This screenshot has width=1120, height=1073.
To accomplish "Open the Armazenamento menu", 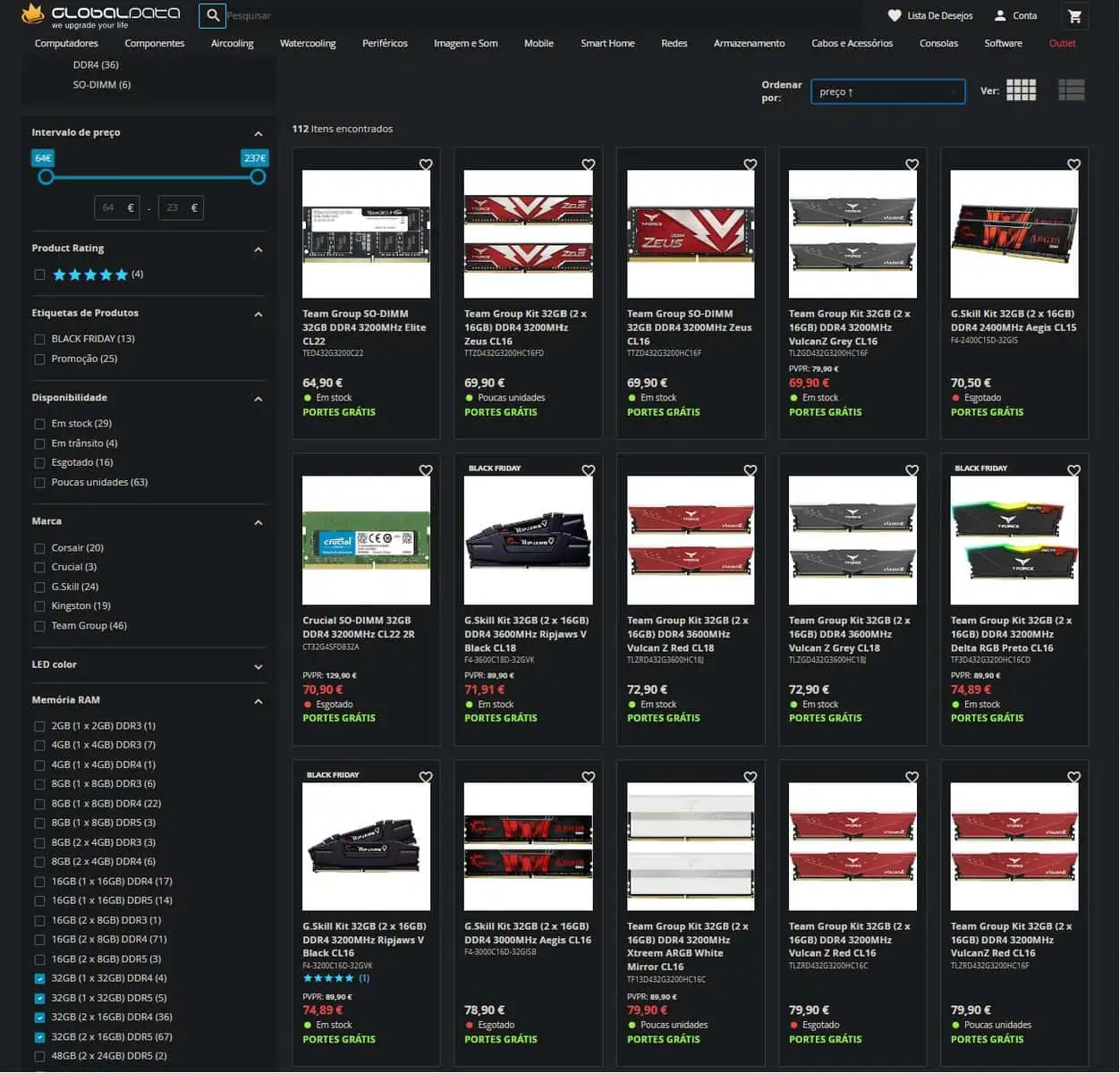I will (x=750, y=43).
